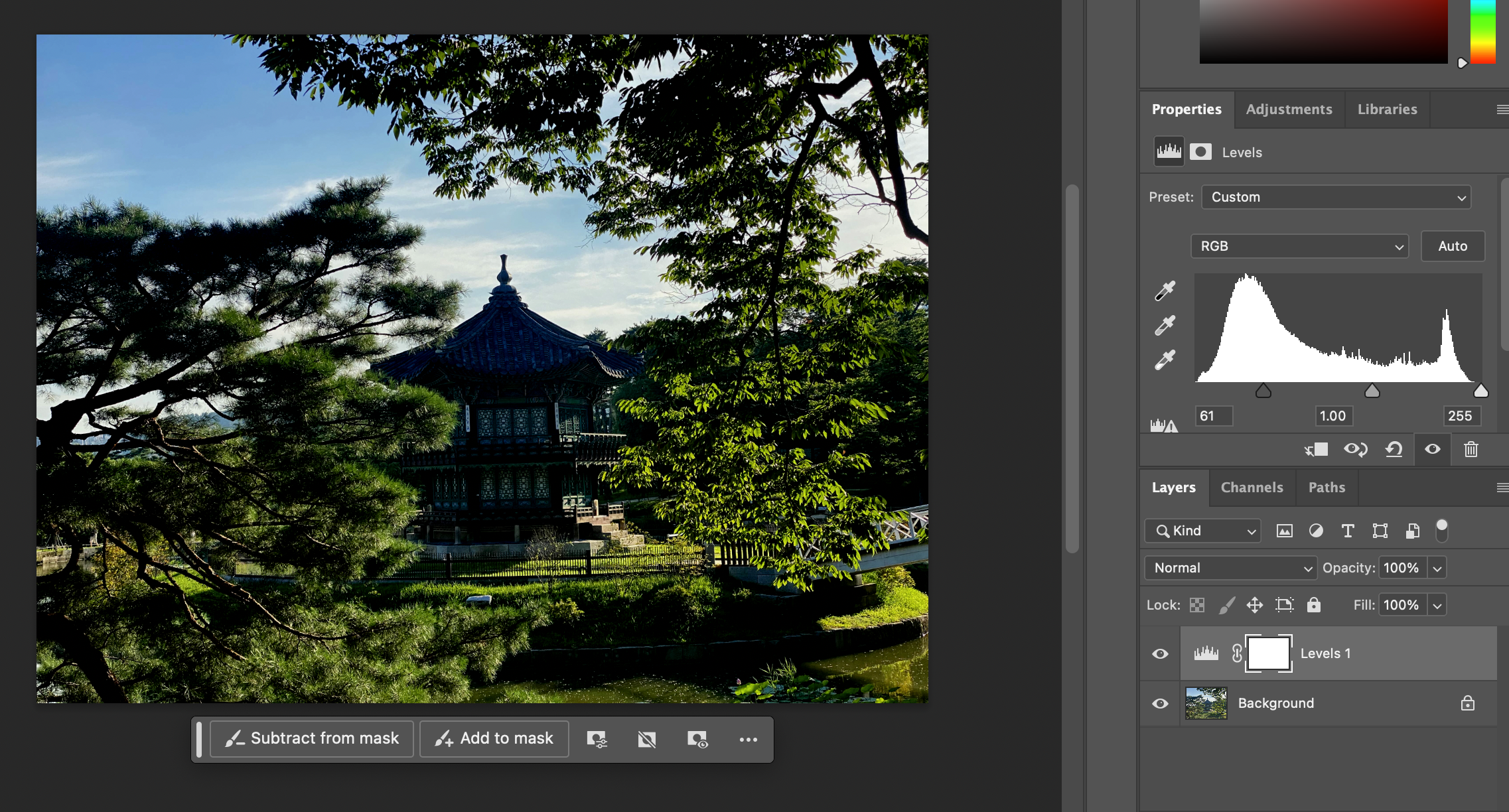Screen dimensions: 1509x812
Task: Toggle Levels adjustment visibility in the Properties panel
Action: click(1433, 450)
